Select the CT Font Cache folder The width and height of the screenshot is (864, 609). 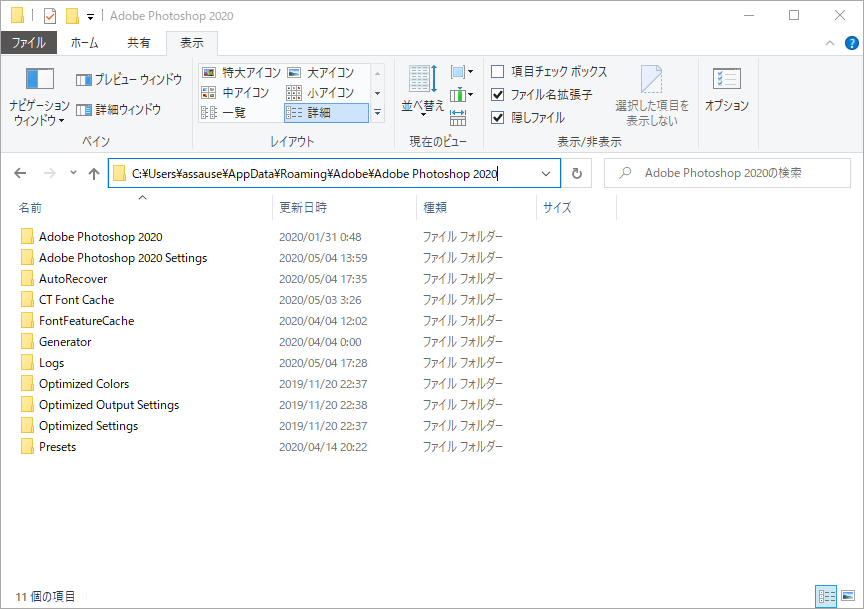(68, 300)
